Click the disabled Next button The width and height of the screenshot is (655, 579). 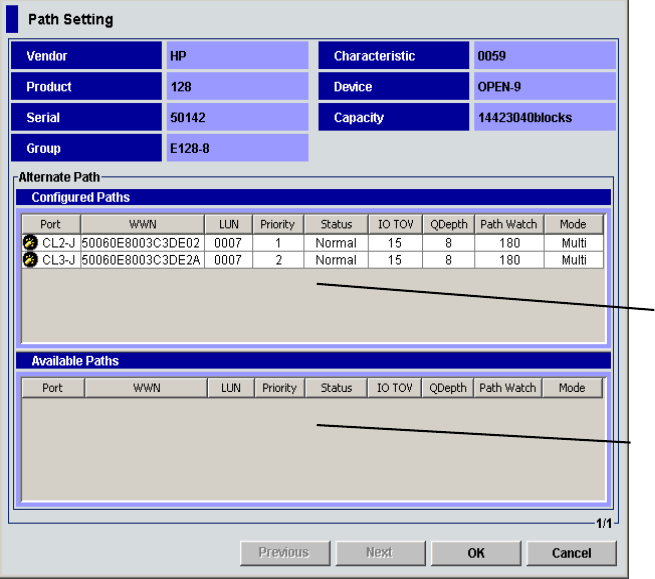point(378,553)
